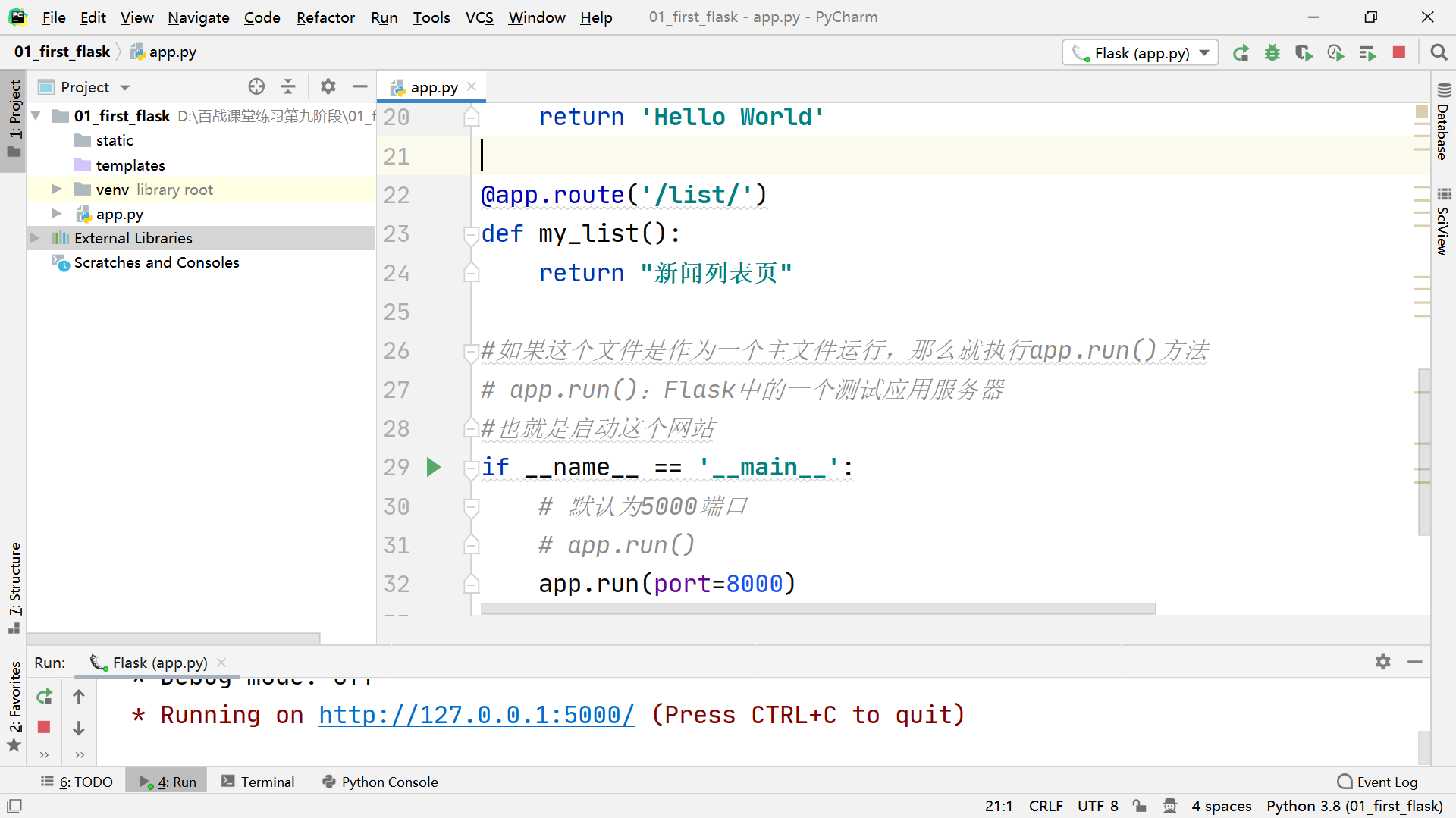Click the UTF-8 encoding status
Image resolution: width=1456 pixels, height=818 pixels.
[1097, 806]
